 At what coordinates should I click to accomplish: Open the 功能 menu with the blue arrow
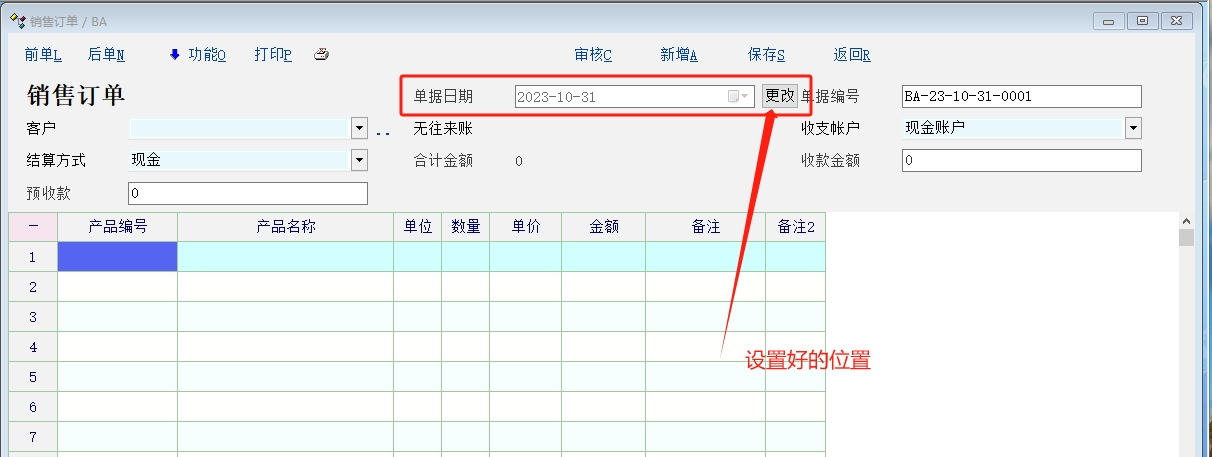pos(198,55)
